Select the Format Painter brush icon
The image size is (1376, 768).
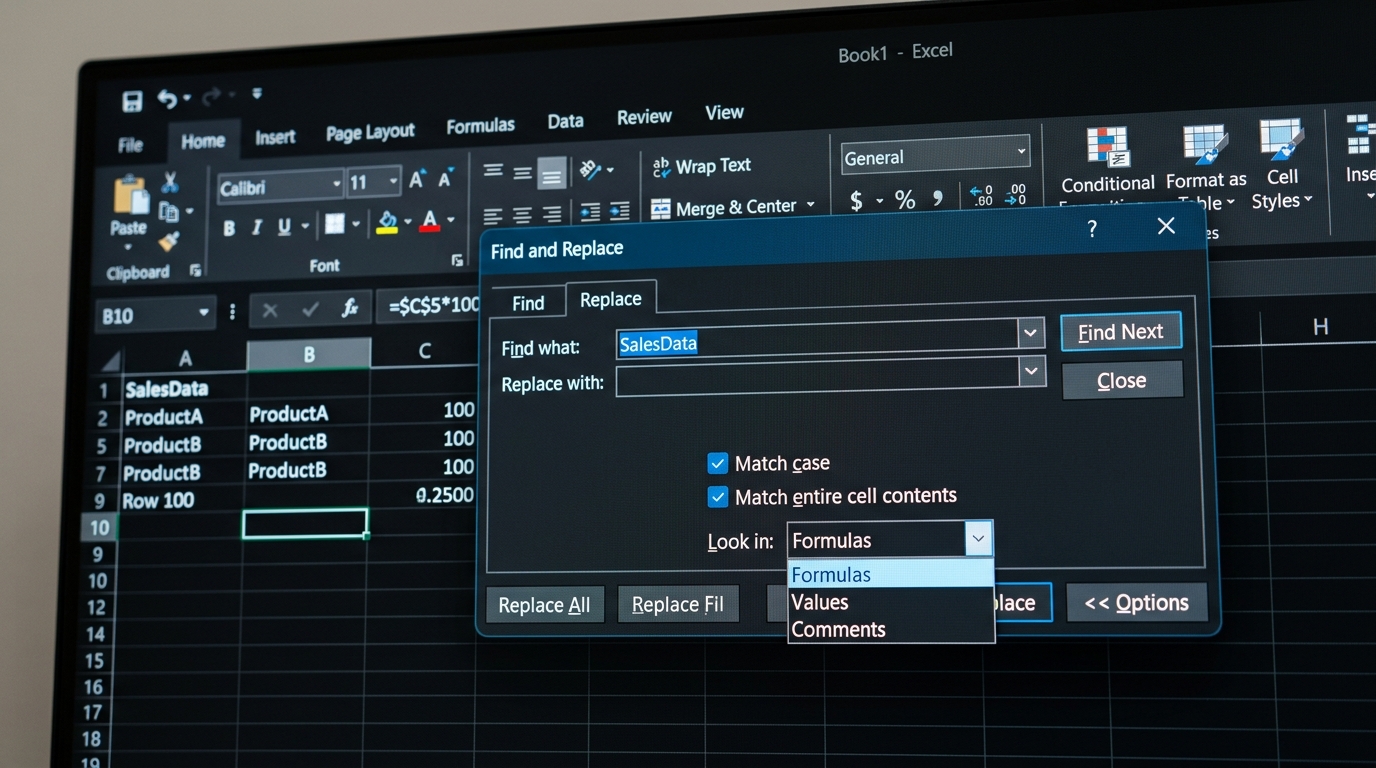coord(169,241)
